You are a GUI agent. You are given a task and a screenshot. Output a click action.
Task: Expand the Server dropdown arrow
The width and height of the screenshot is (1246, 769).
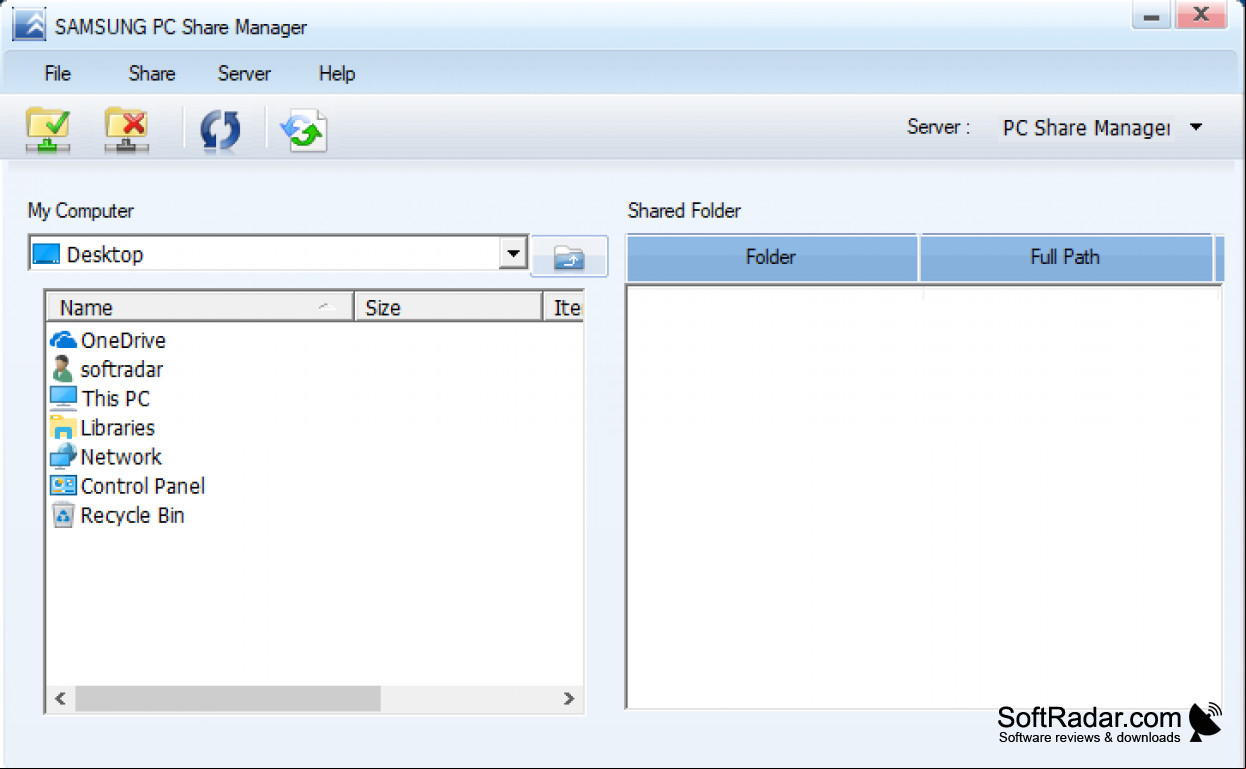(x=1196, y=128)
